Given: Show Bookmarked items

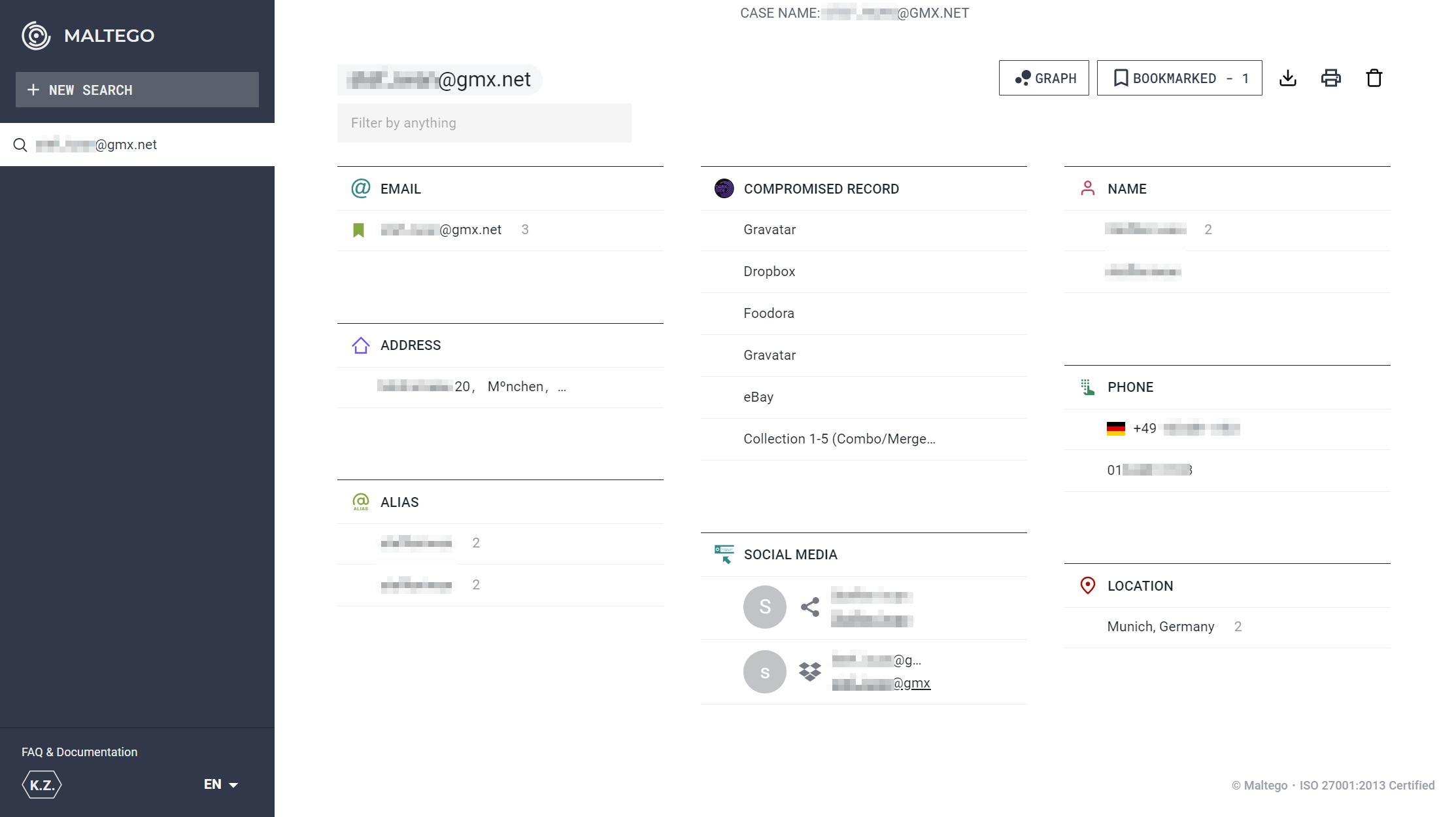Looking at the screenshot, I should [x=1179, y=78].
